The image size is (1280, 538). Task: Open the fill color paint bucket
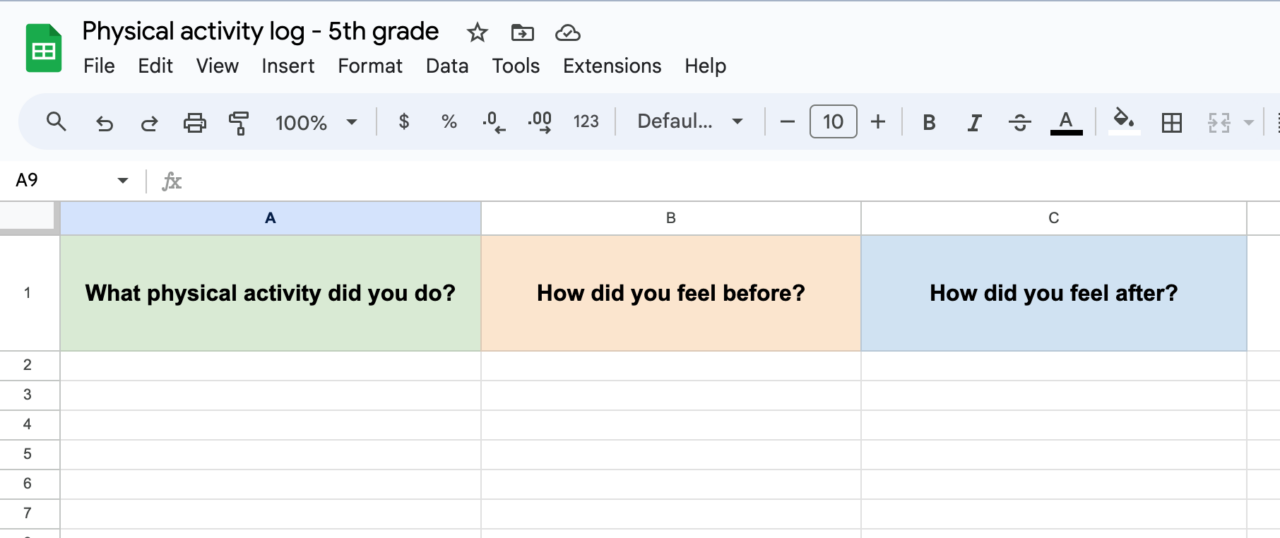click(1124, 122)
